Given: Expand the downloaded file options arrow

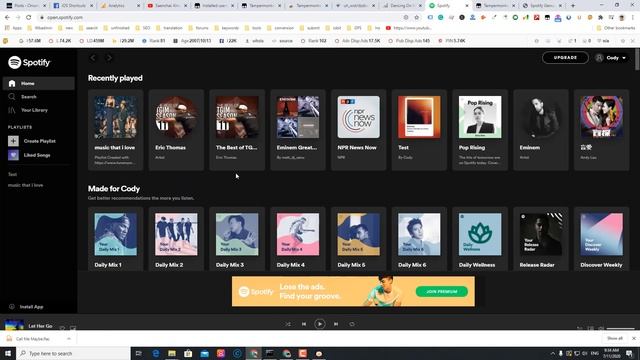Looking at the screenshot, I should click(x=69, y=339).
